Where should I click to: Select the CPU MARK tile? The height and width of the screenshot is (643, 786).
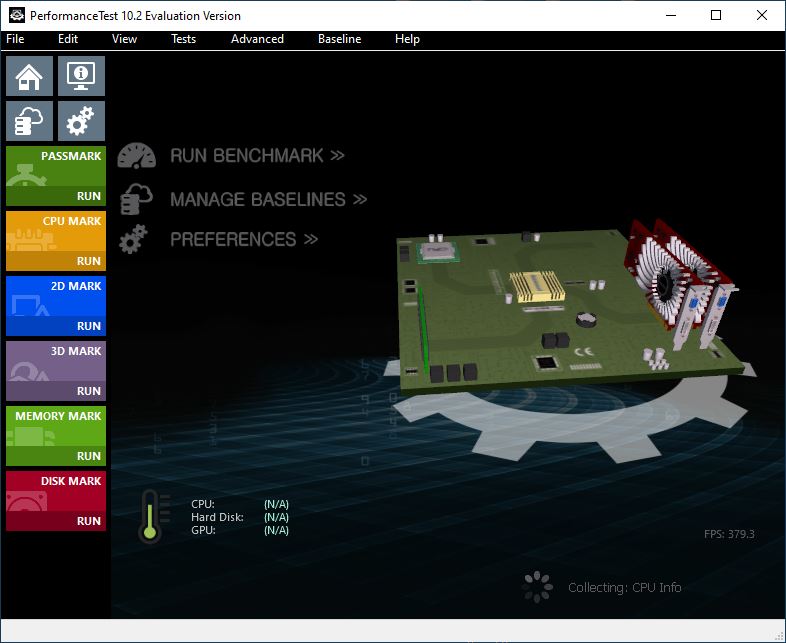56,231
